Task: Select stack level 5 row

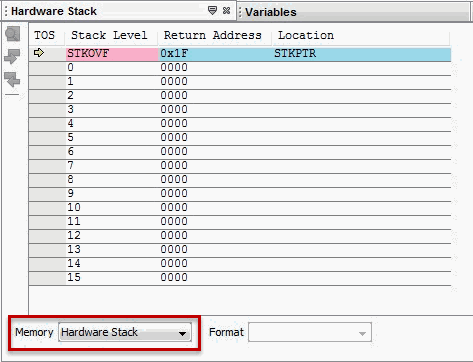Action: 240,138
